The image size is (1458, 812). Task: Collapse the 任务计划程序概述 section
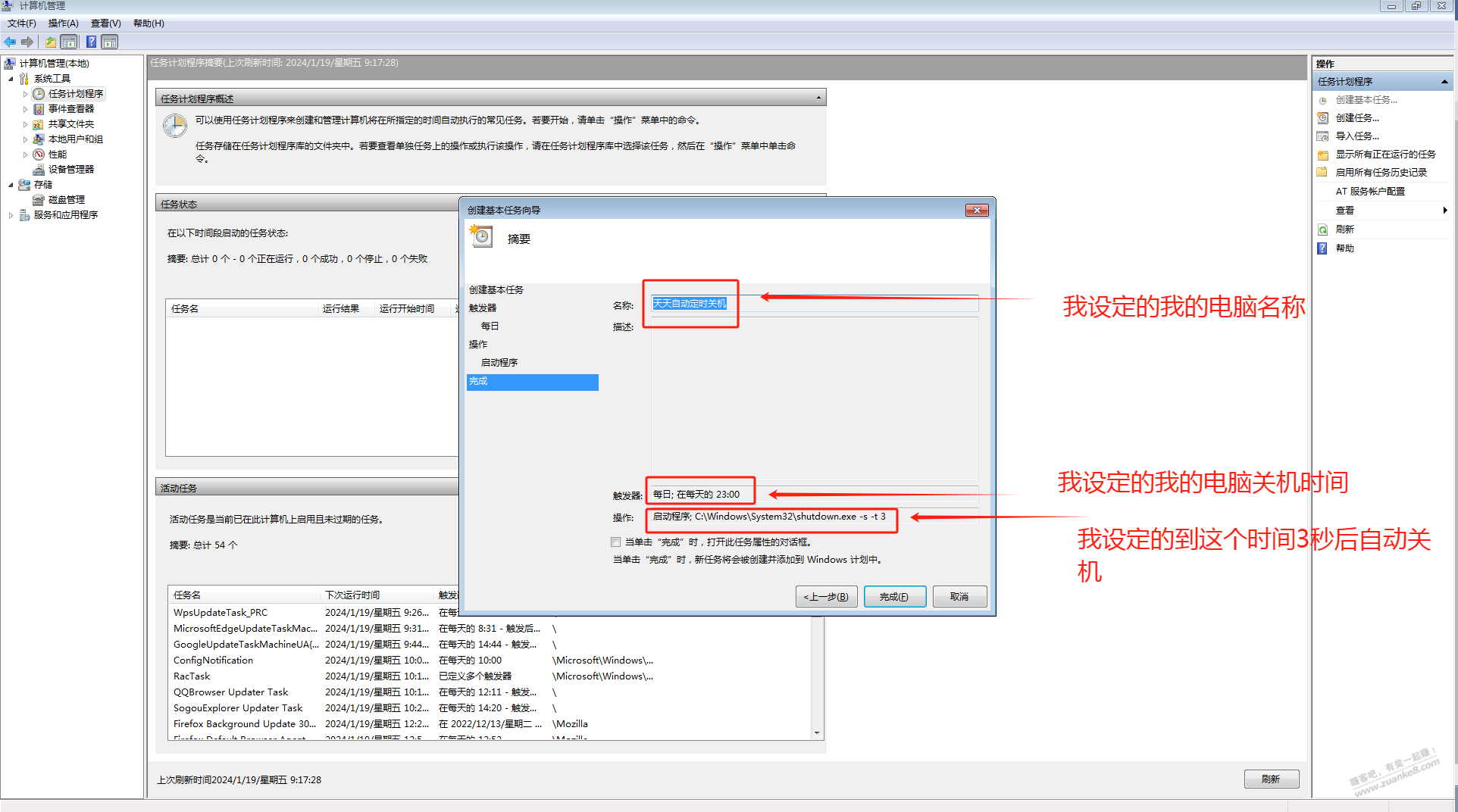tap(818, 98)
